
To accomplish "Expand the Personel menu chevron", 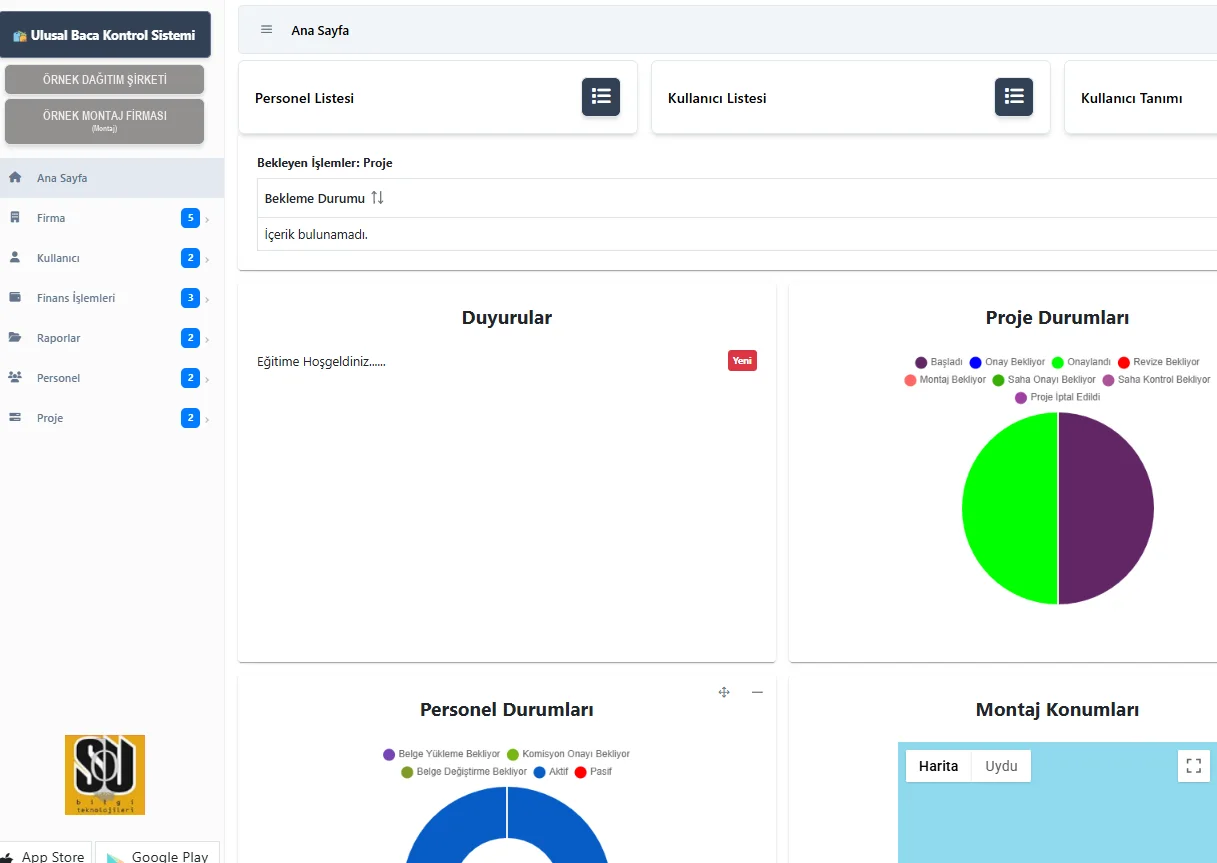I will (x=207, y=379).
